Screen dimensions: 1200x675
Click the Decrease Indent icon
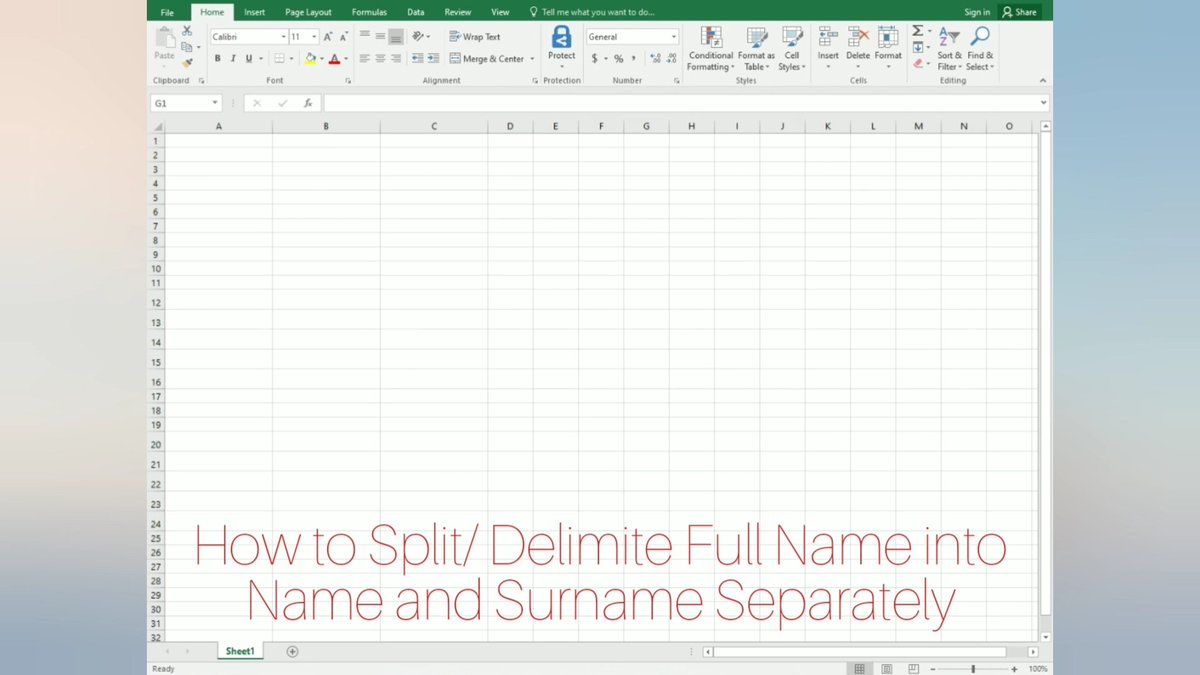point(417,59)
